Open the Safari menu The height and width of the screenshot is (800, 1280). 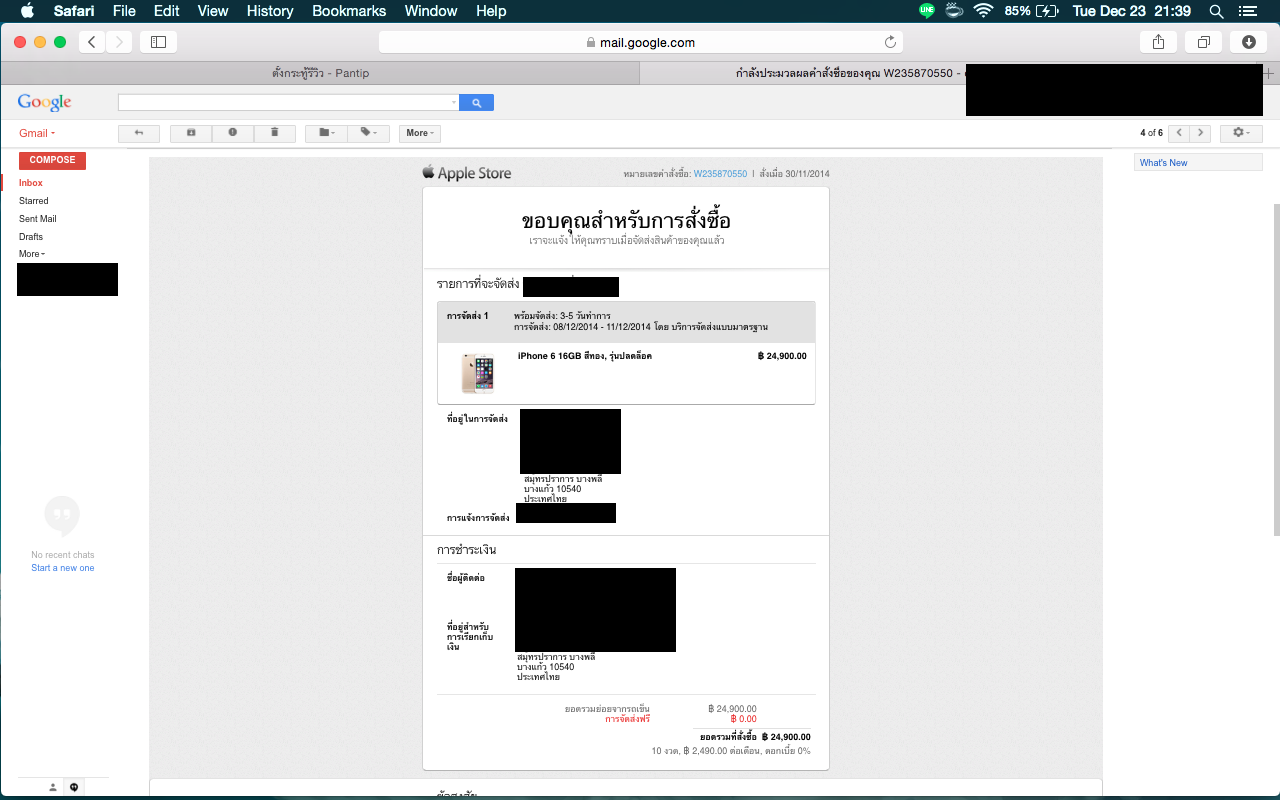point(73,11)
